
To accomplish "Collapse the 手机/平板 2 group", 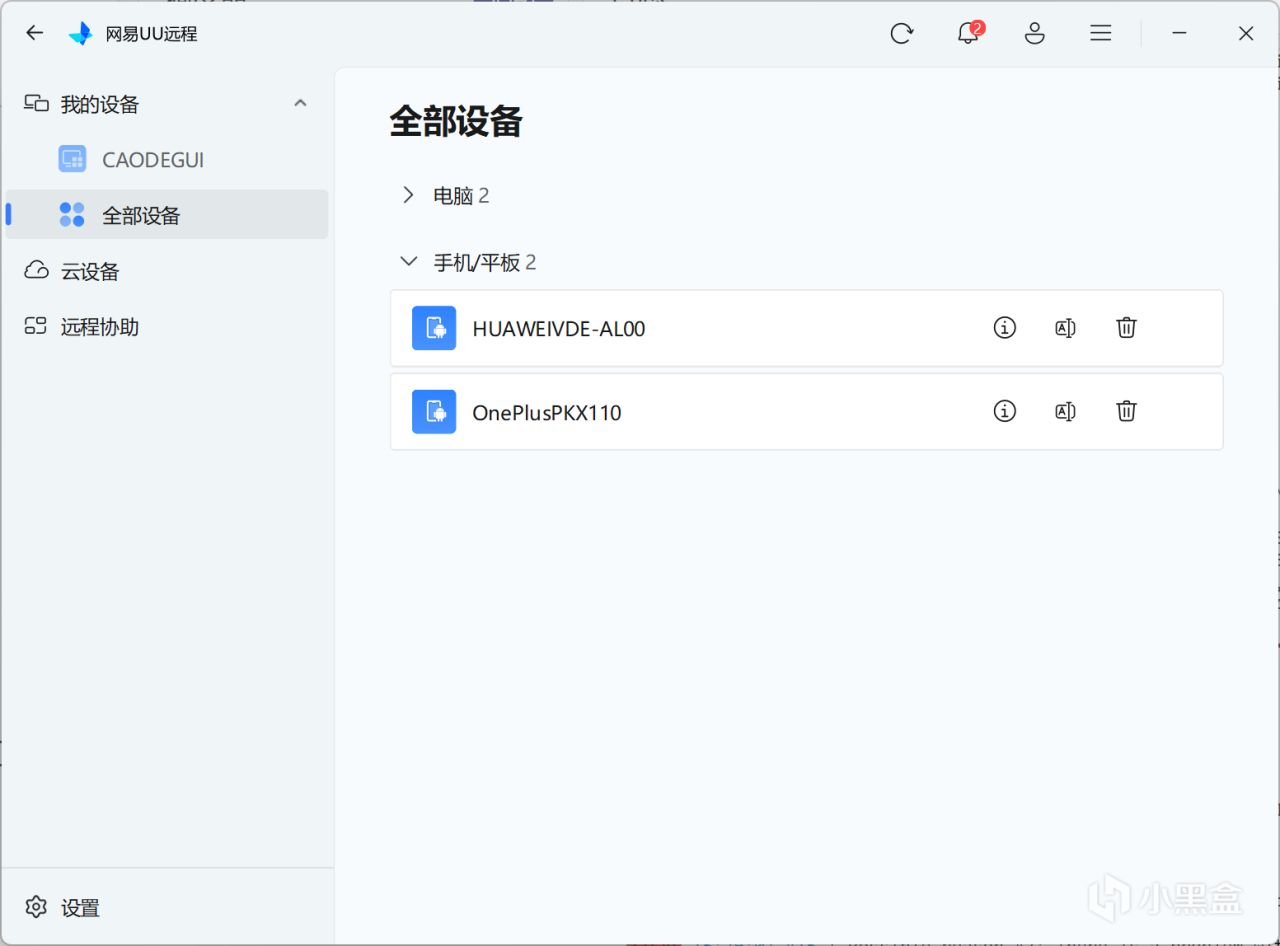I will 408,262.
